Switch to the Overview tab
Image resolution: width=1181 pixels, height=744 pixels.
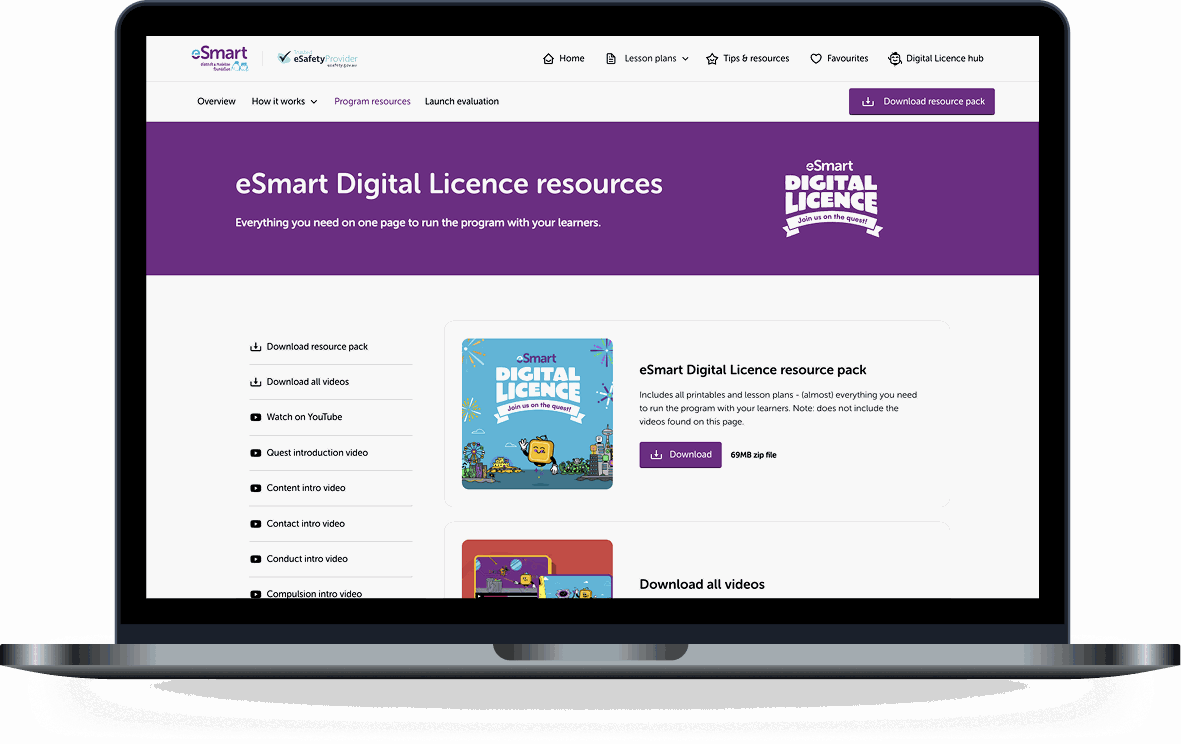coord(216,102)
